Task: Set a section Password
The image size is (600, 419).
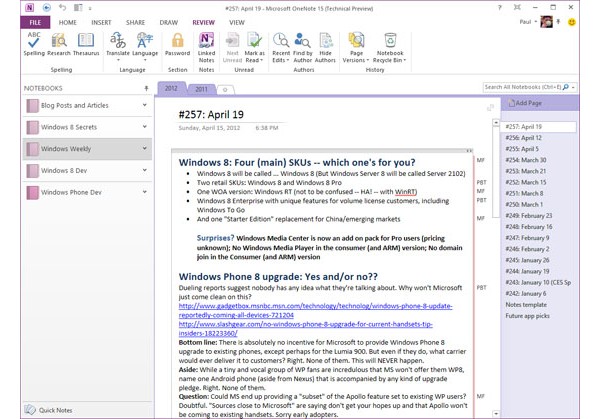Action: point(177,44)
